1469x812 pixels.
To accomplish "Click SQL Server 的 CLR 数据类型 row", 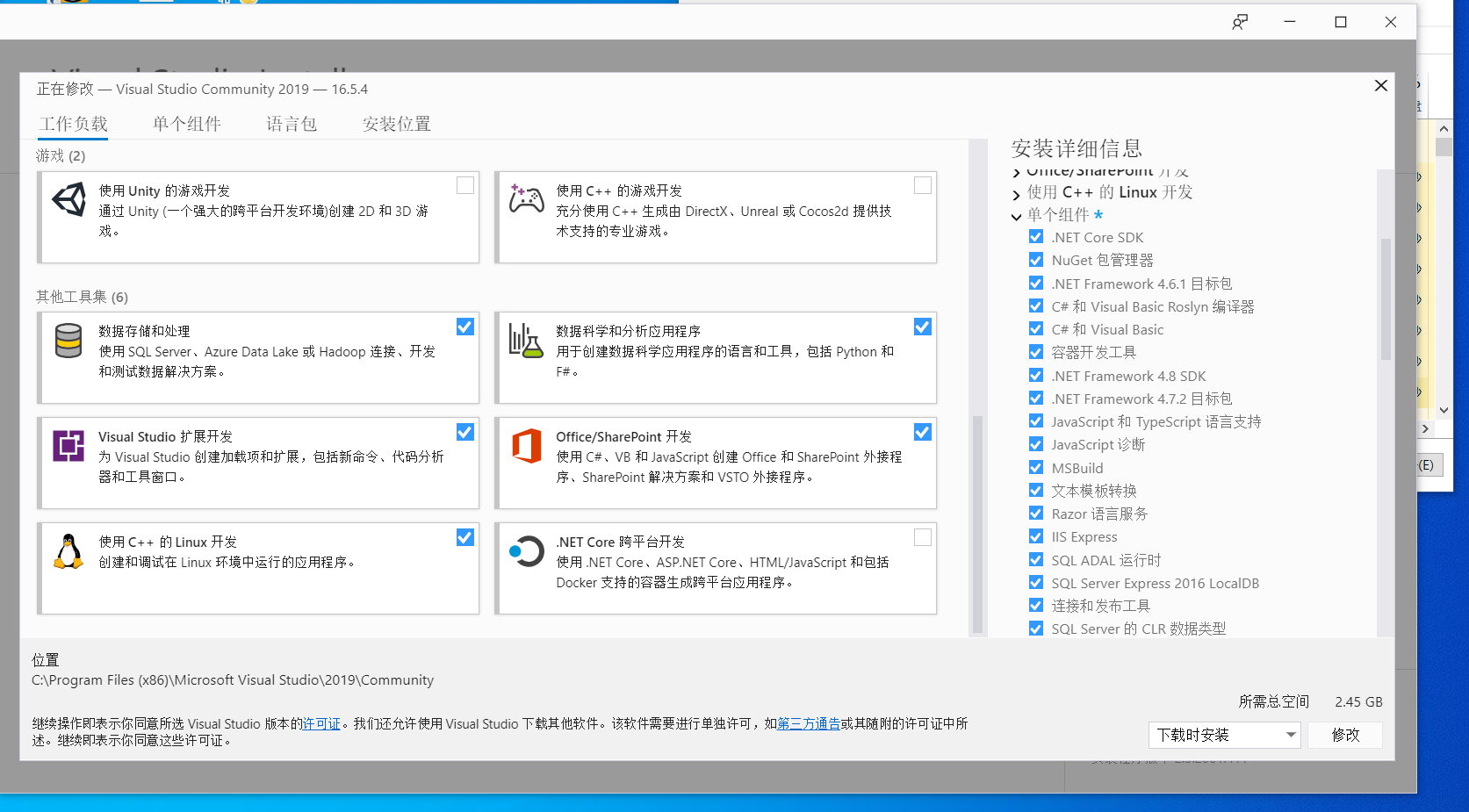I will click(1139, 629).
